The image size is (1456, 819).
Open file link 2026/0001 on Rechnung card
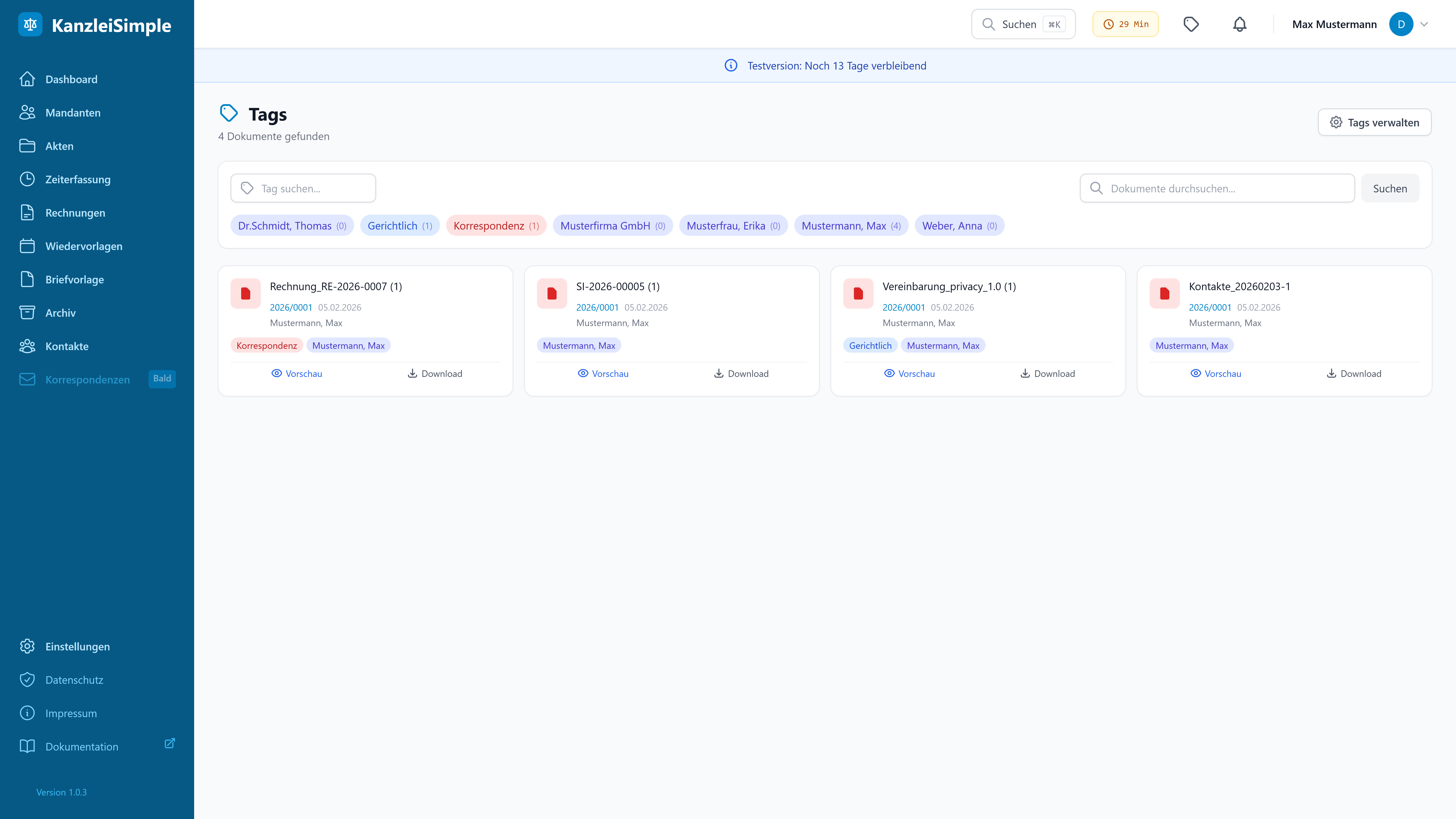[290, 307]
